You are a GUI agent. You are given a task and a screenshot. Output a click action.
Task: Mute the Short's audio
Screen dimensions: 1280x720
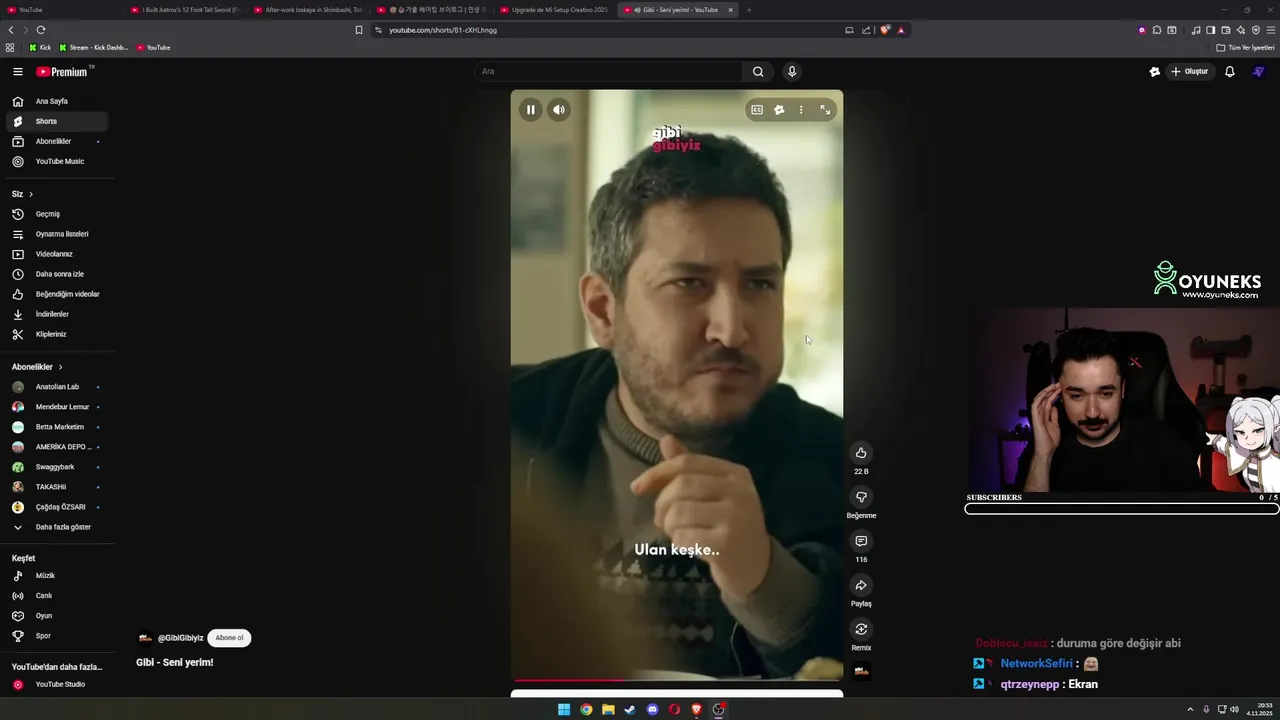(x=559, y=110)
